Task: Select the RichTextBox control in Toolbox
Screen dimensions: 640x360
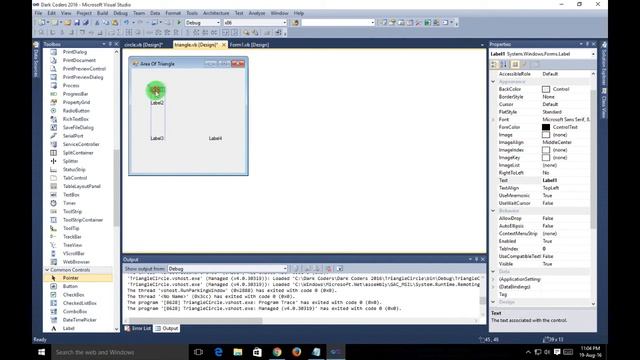Action: (76, 119)
